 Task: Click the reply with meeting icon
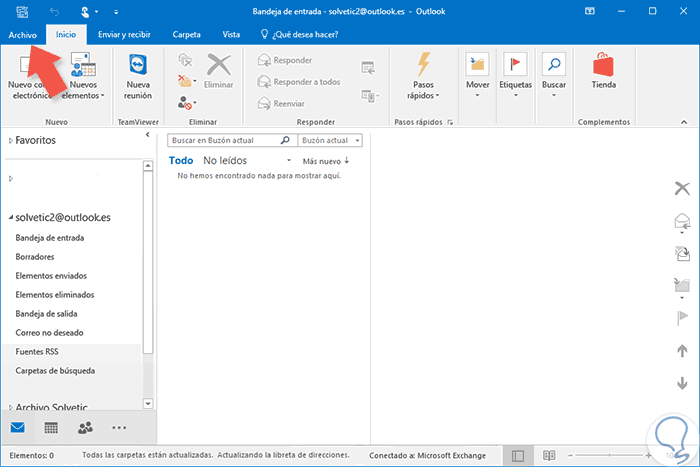368,67
